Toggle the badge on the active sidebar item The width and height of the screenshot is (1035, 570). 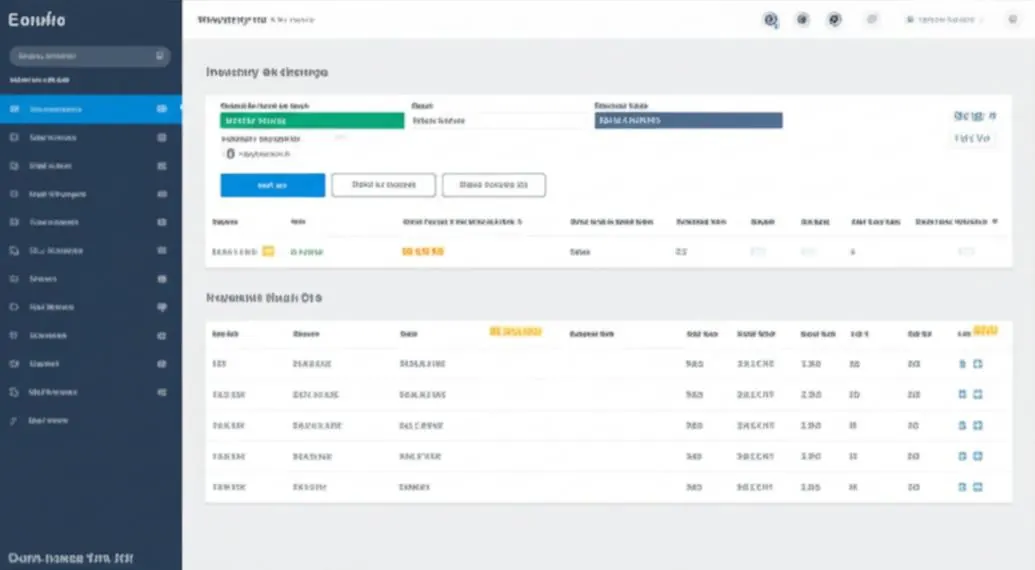162,109
